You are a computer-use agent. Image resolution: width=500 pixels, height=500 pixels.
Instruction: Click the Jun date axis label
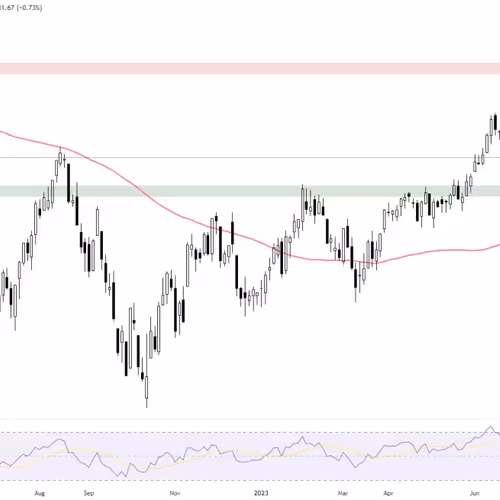click(474, 493)
